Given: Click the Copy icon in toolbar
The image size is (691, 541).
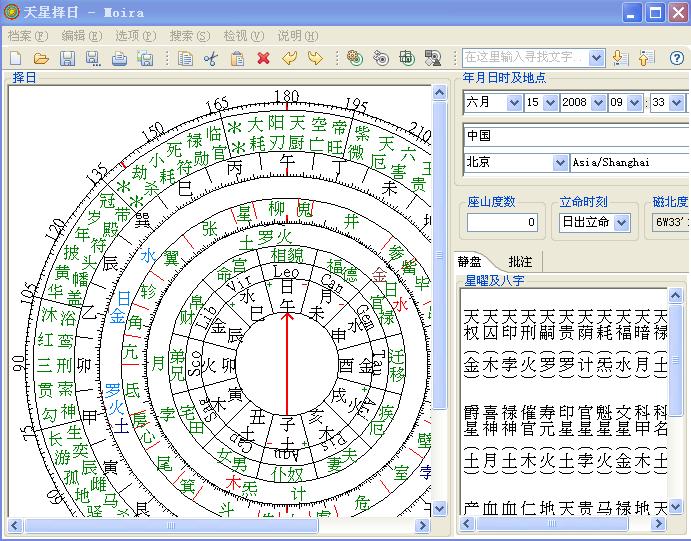Looking at the screenshot, I should coord(185,59).
